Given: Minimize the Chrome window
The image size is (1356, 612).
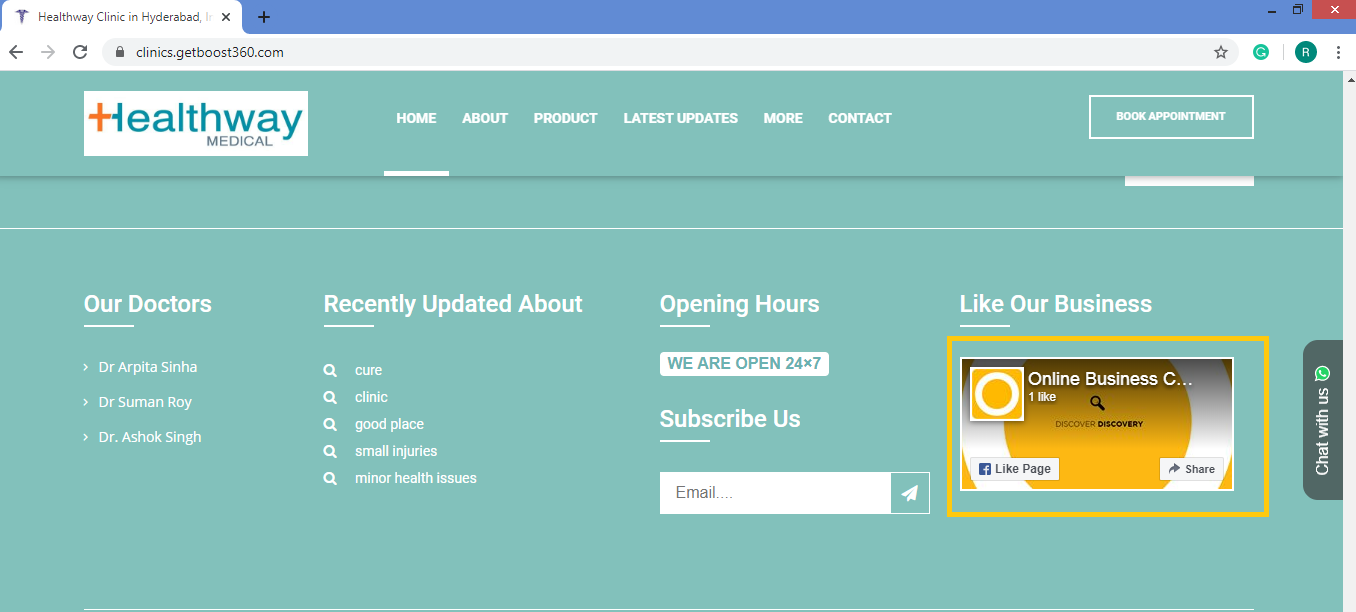Looking at the screenshot, I should tap(1270, 9).
